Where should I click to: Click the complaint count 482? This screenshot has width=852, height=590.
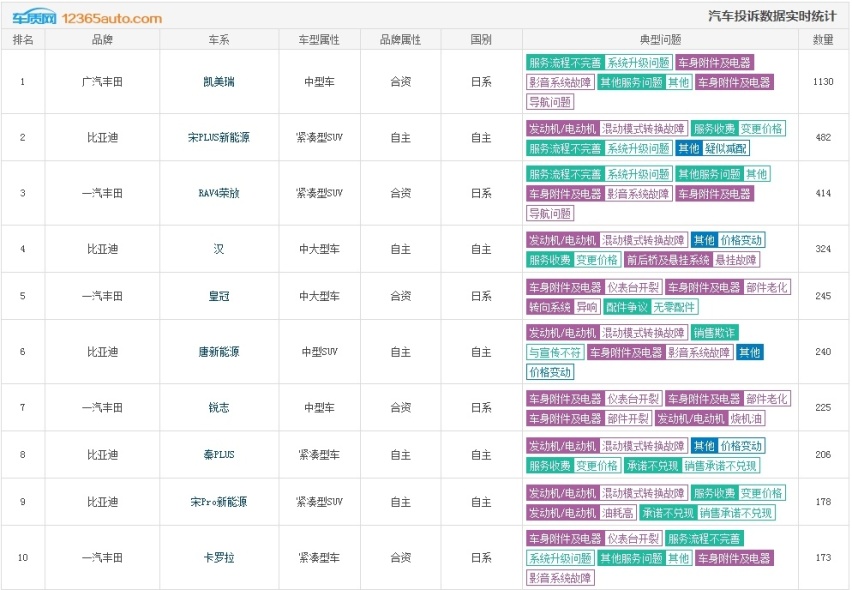click(x=823, y=137)
